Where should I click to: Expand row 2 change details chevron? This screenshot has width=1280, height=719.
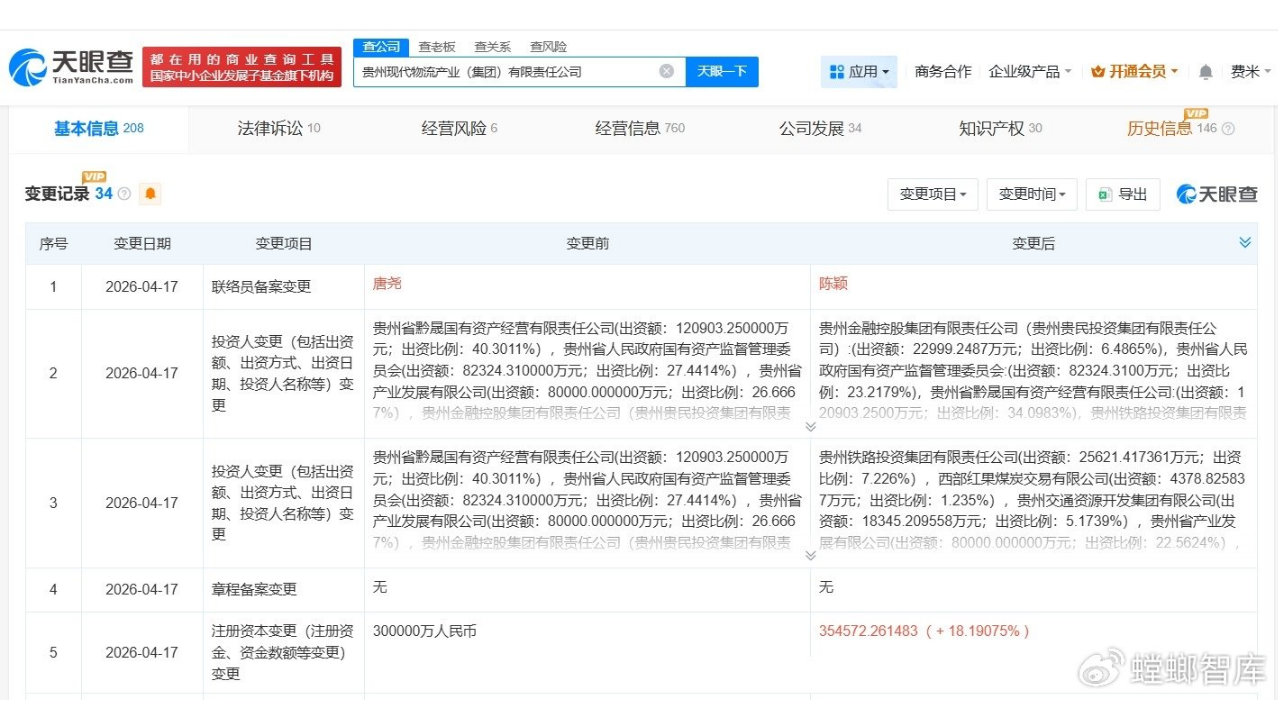pyautogui.click(x=811, y=427)
